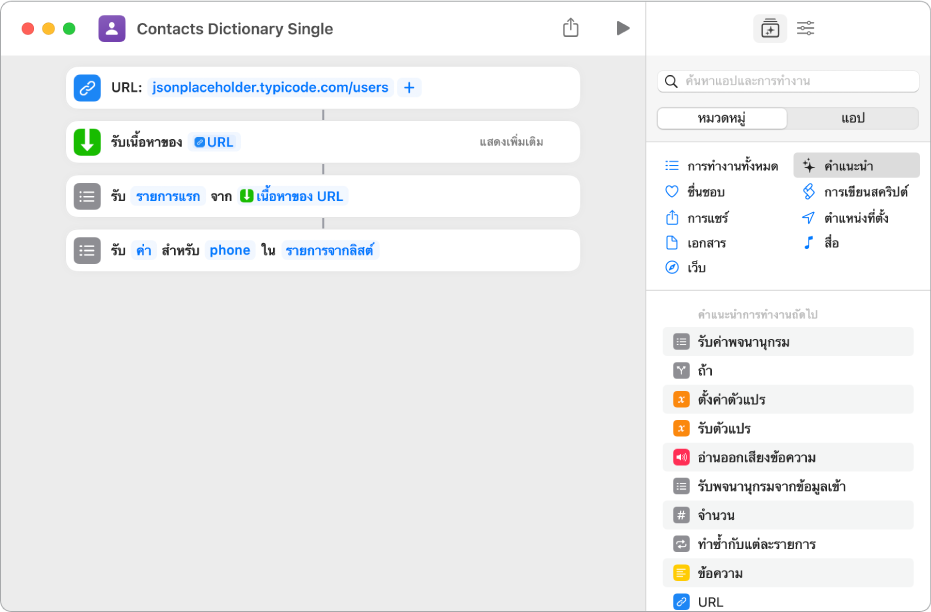The image size is (931, 612).
Task: Open shortcut settings sliders icon
Action: click(x=805, y=28)
